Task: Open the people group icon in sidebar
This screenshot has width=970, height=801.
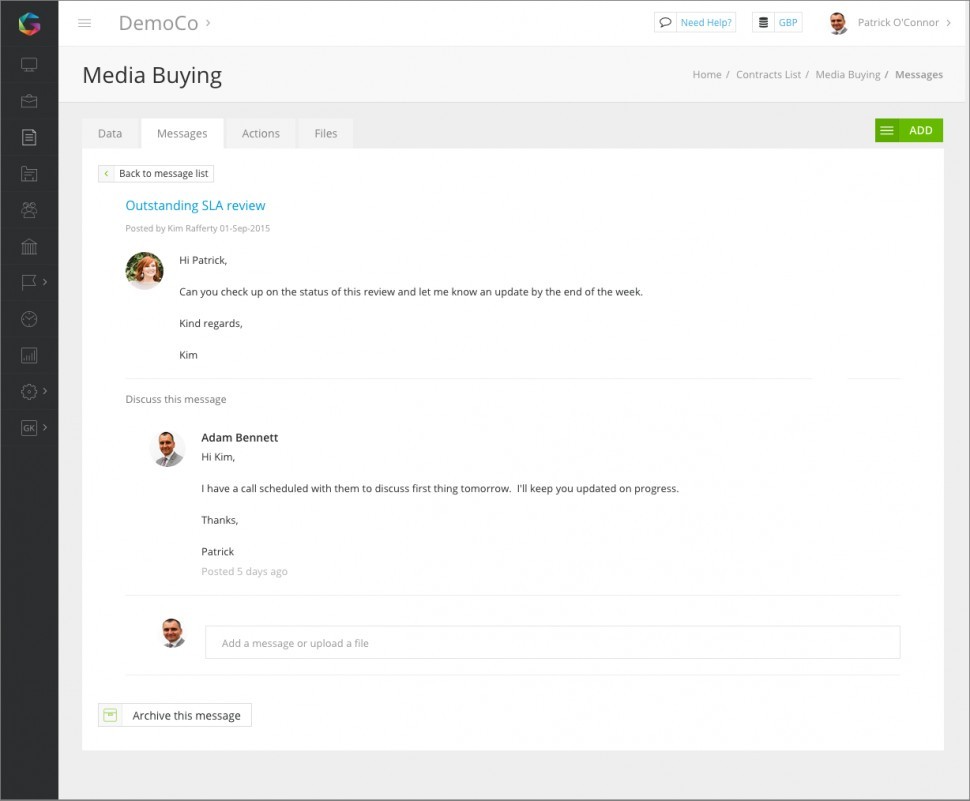Action: [29, 210]
